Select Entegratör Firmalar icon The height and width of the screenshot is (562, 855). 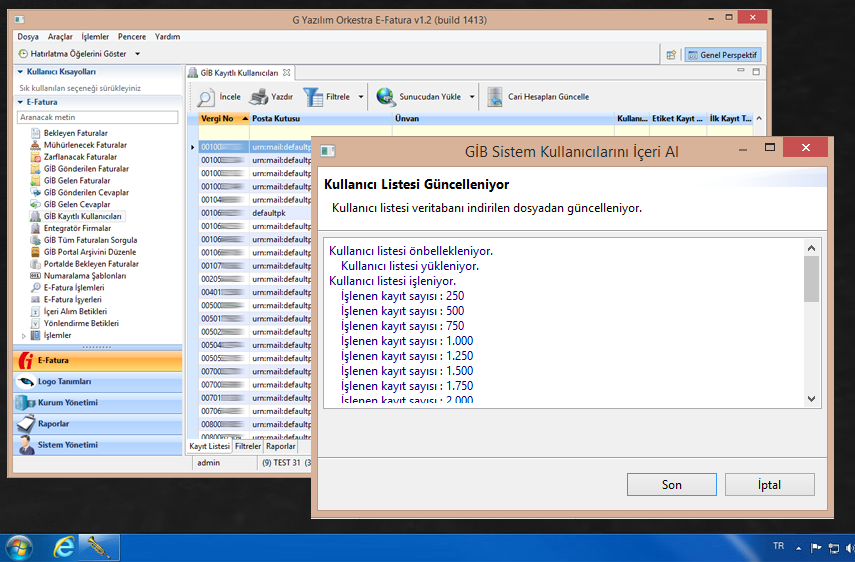tap(35, 228)
